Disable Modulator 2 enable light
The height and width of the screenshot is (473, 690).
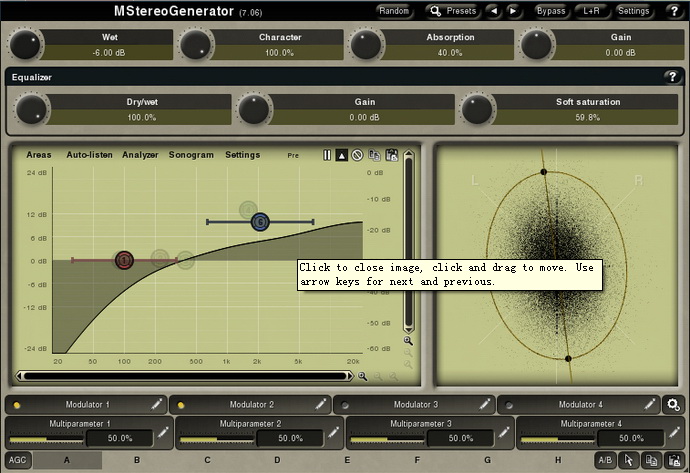(181, 405)
